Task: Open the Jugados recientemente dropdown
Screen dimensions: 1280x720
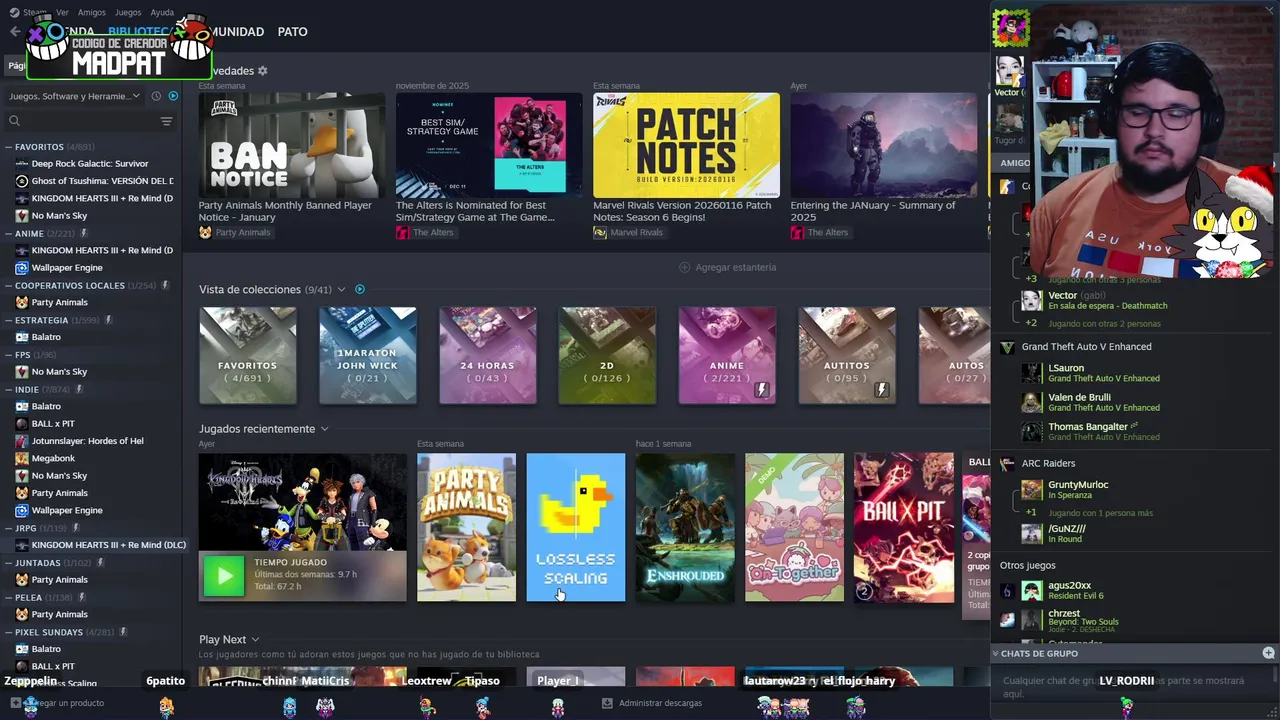Action: (x=324, y=429)
